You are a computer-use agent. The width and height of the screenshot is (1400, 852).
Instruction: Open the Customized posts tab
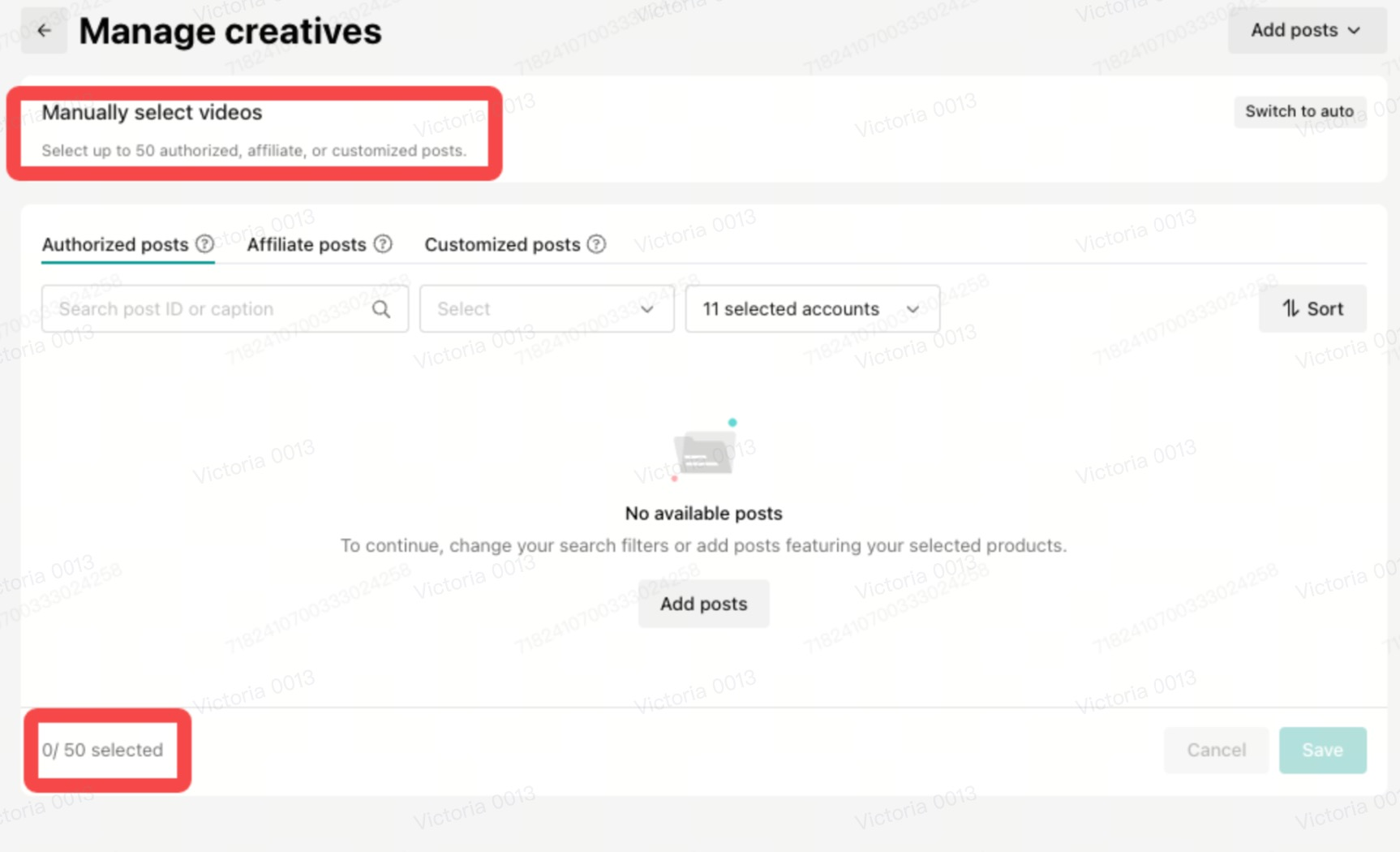click(x=502, y=244)
